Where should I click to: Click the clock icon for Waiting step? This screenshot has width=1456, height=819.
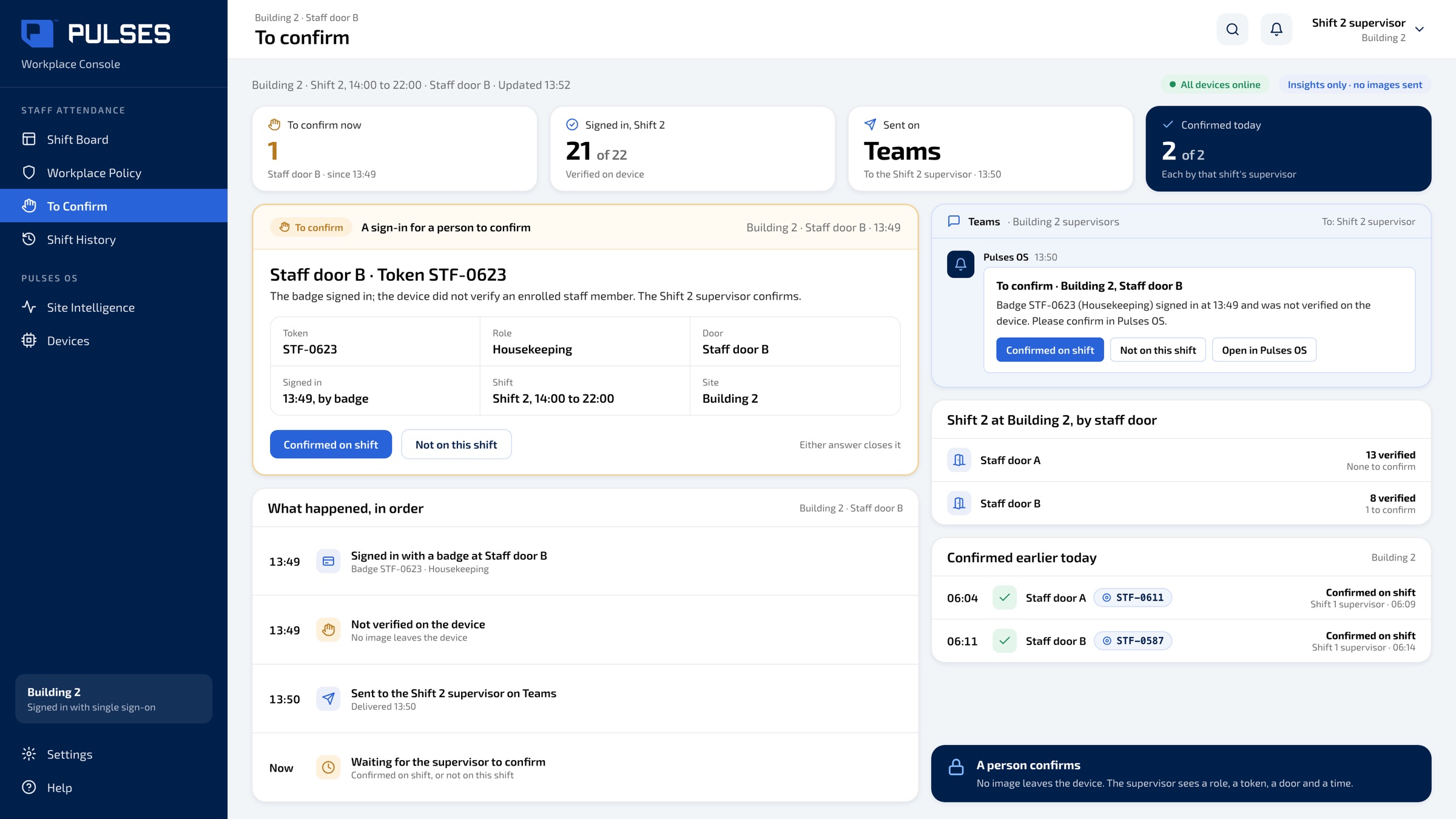click(x=328, y=767)
